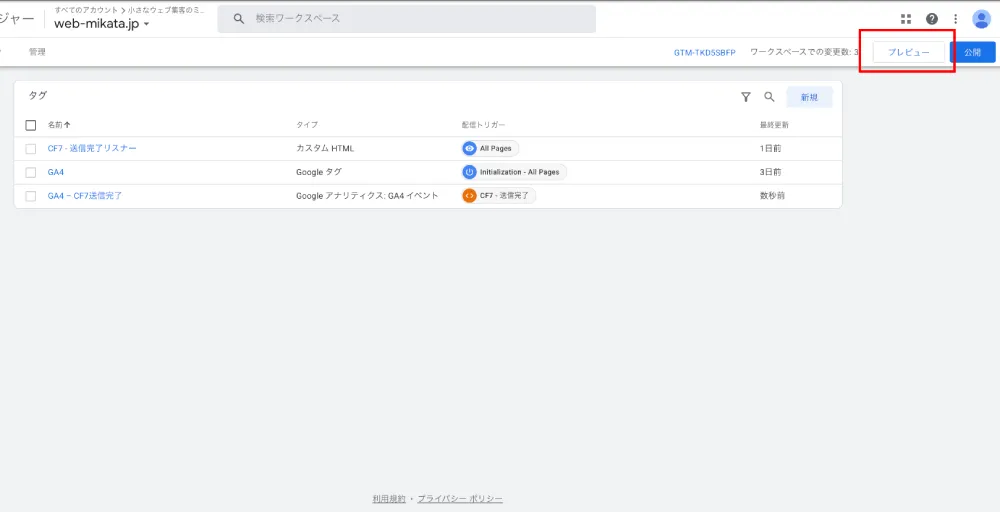Open the Google apps grid icon

point(906,19)
